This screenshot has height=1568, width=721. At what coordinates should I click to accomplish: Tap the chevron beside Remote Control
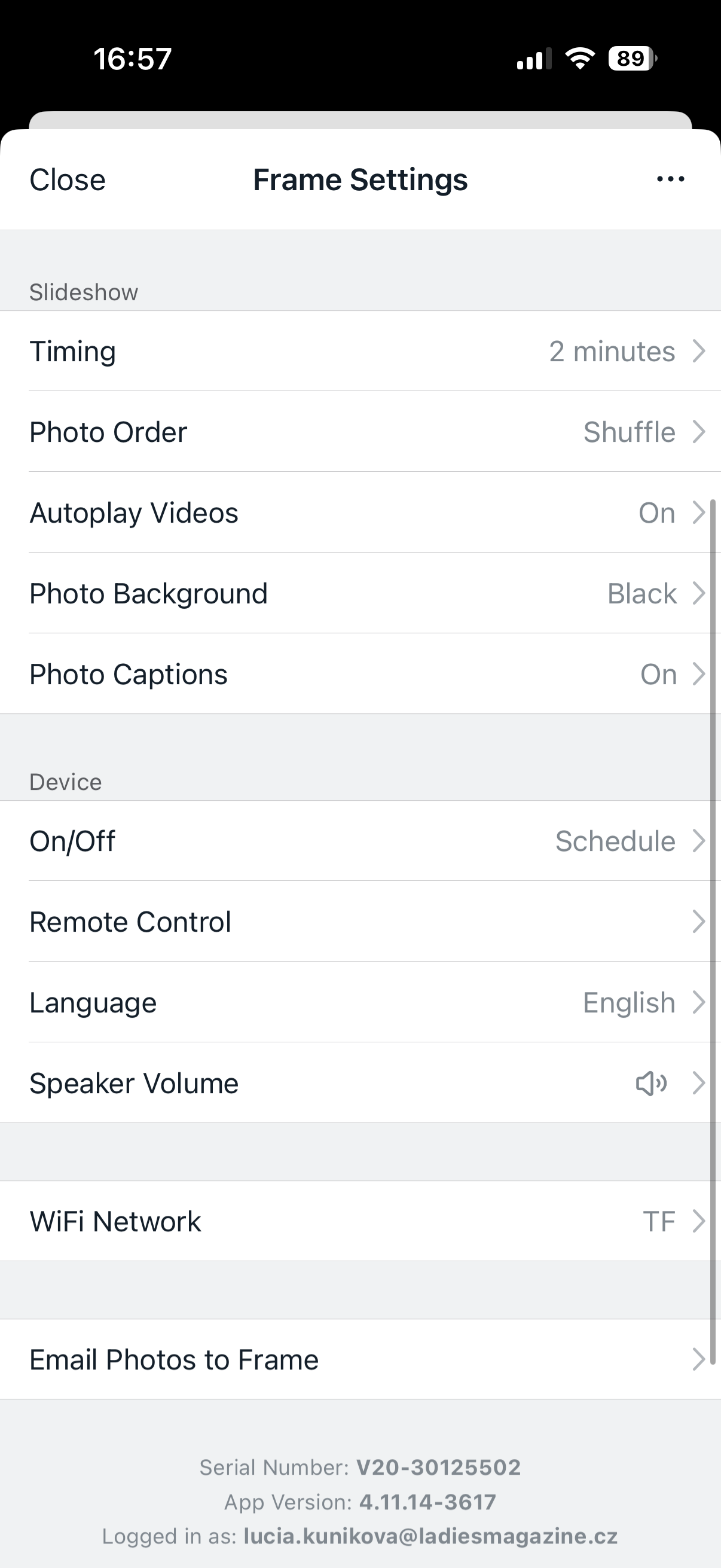(x=698, y=922)
